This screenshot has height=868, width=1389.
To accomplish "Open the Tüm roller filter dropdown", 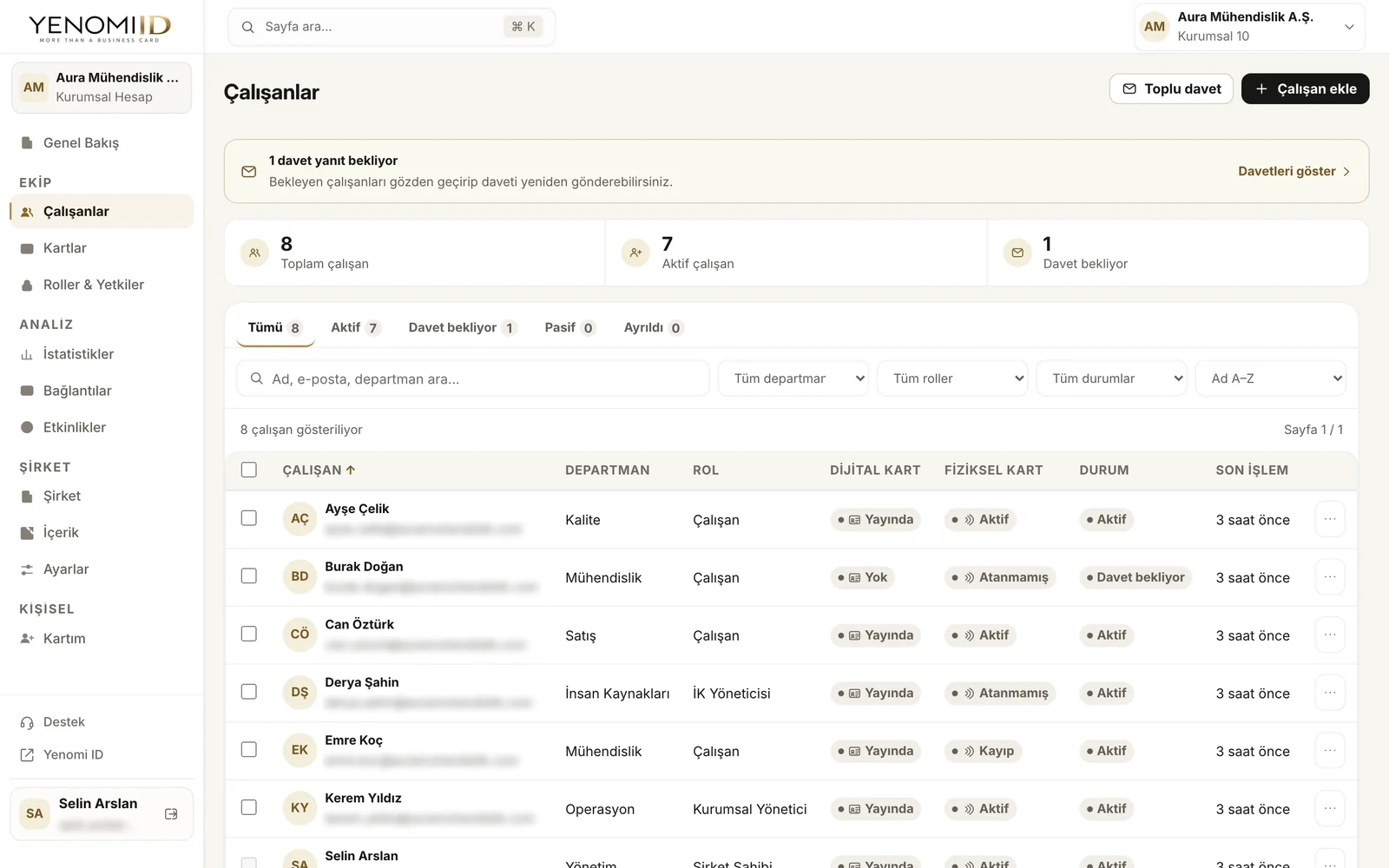I will click(952, 378).
